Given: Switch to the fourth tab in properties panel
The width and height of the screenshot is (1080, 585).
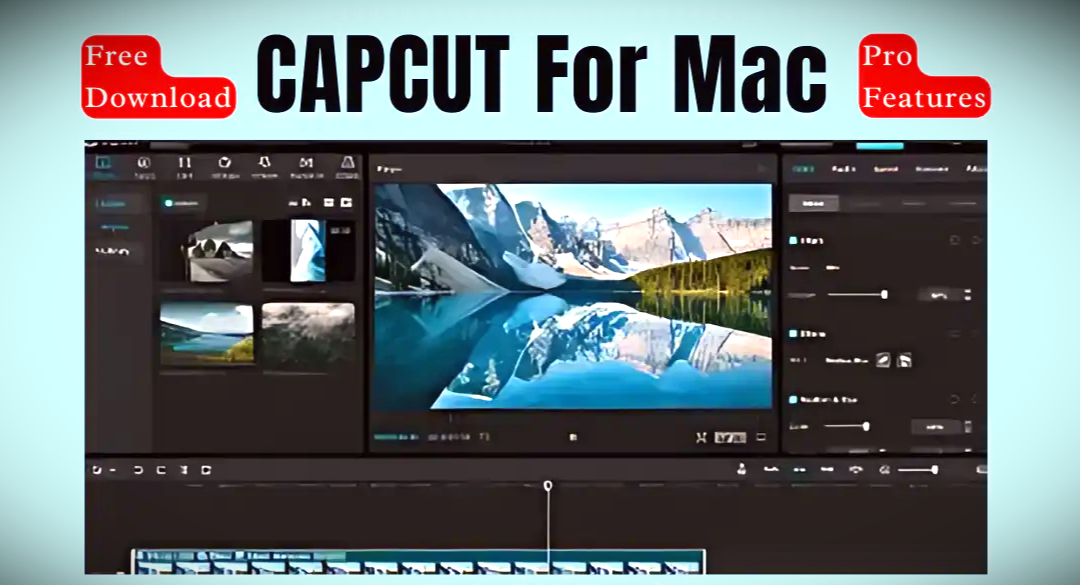Looking at the screenshot, I should (931, 169).
